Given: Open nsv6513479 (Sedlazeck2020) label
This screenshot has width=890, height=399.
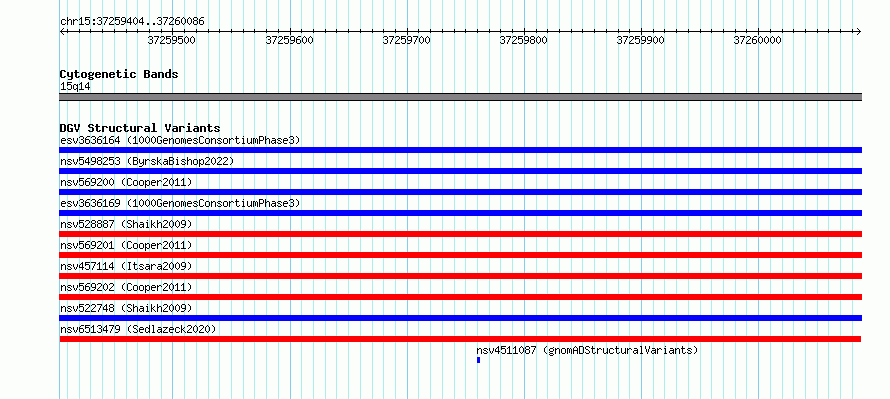Looking at the screenshot, I should point(138,329).
